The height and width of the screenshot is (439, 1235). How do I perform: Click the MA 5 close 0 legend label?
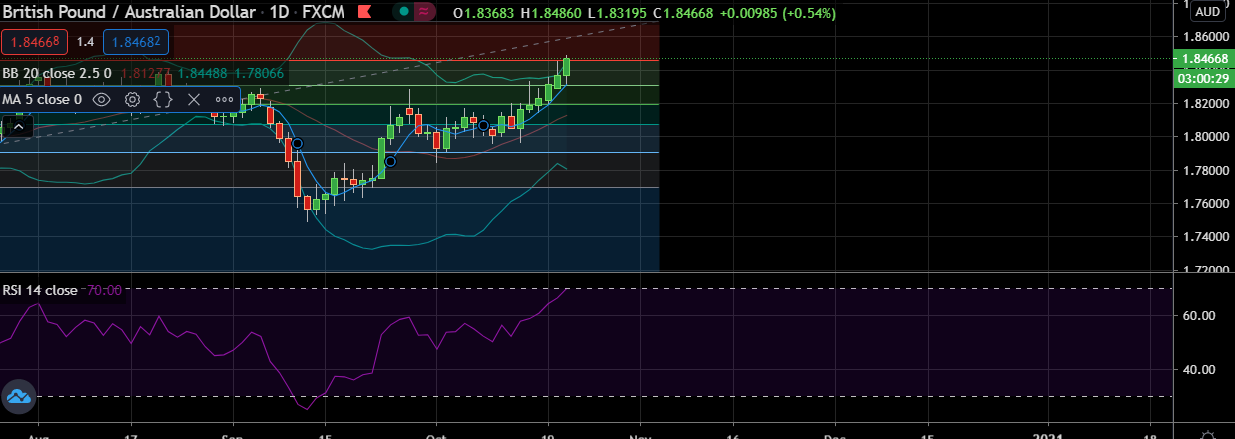coord(42,100)
